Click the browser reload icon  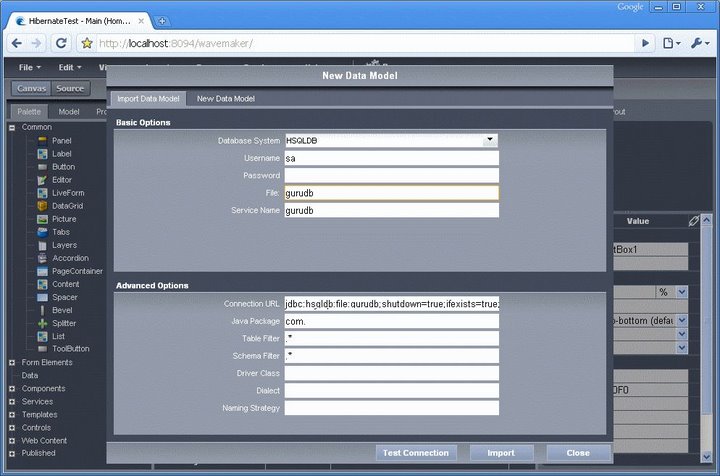[x=61, y=43]
